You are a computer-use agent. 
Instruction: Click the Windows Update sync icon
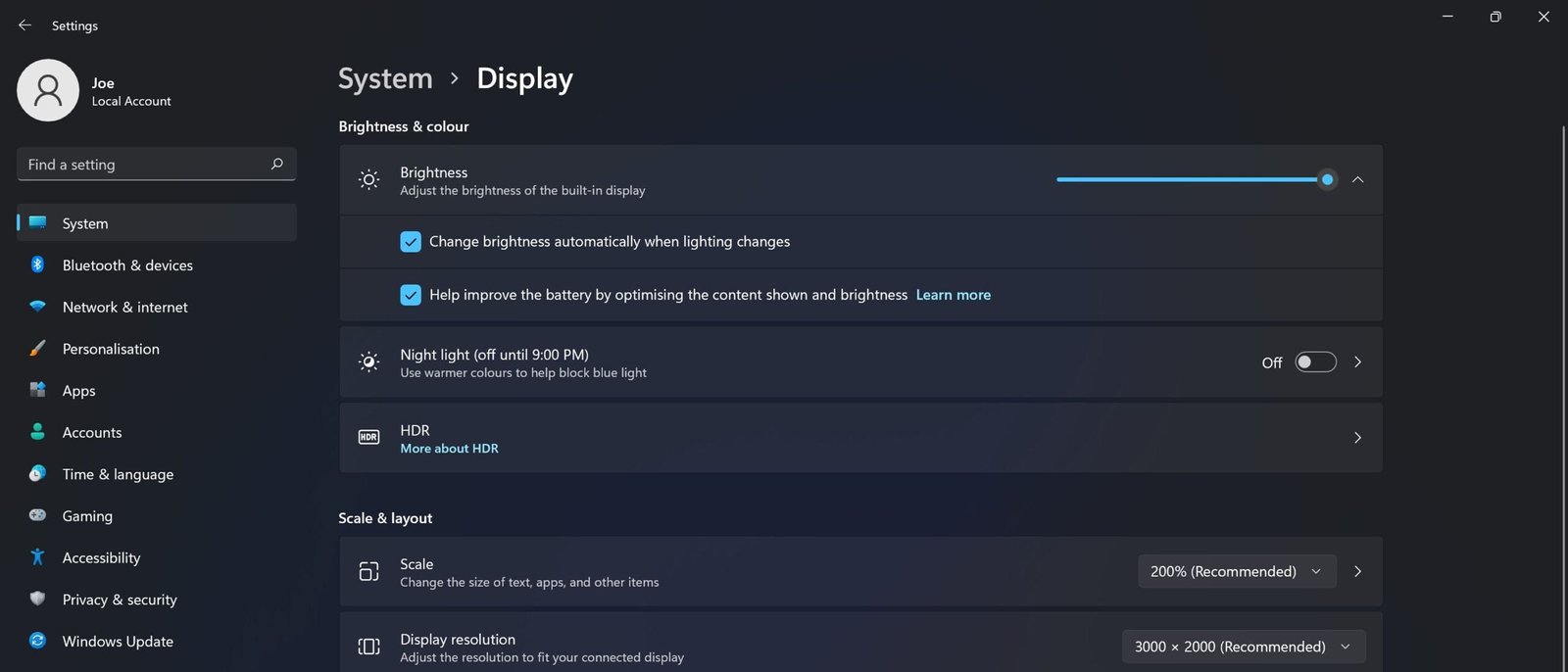37,641
